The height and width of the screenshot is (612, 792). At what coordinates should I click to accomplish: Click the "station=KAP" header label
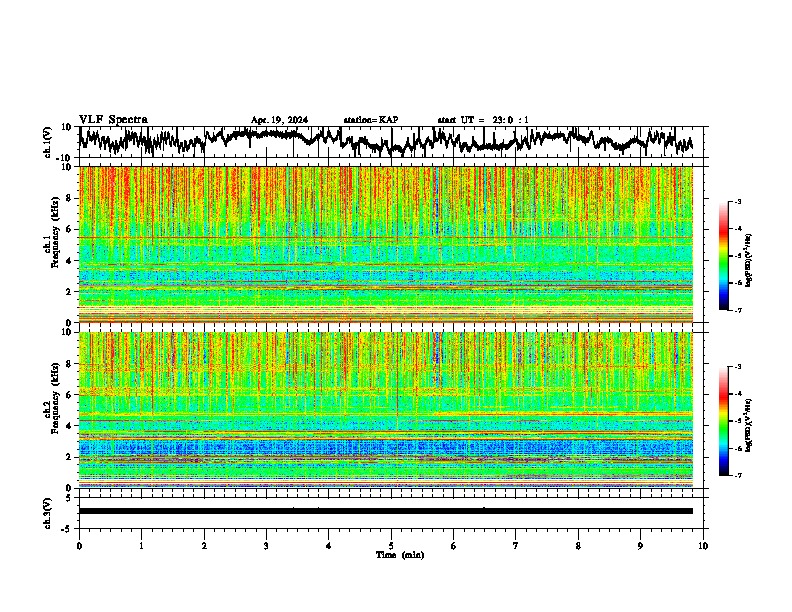[x=371, y=120]
